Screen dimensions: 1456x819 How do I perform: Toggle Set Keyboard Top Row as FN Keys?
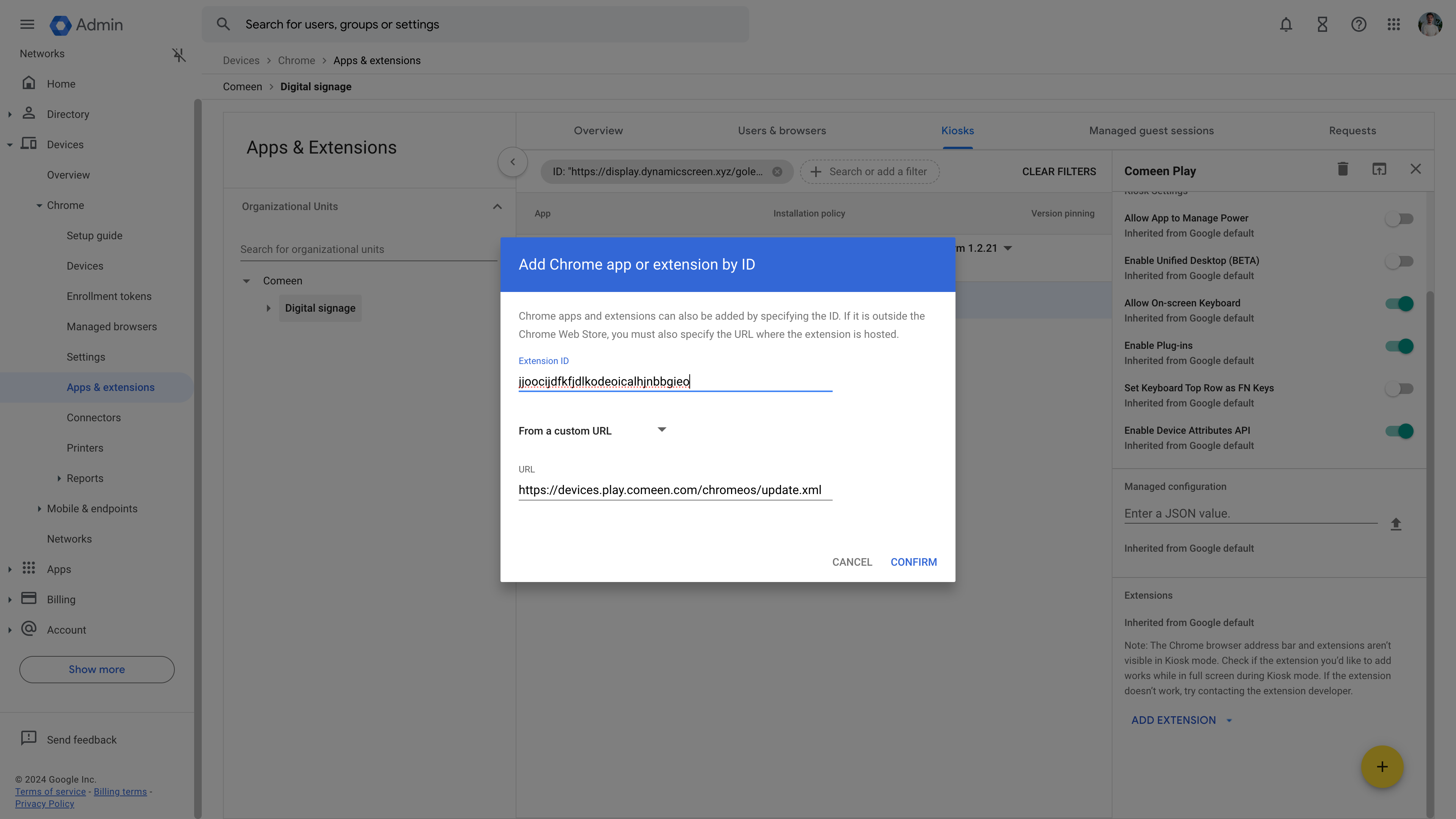pyautogui.click(x=1399, y=389)
